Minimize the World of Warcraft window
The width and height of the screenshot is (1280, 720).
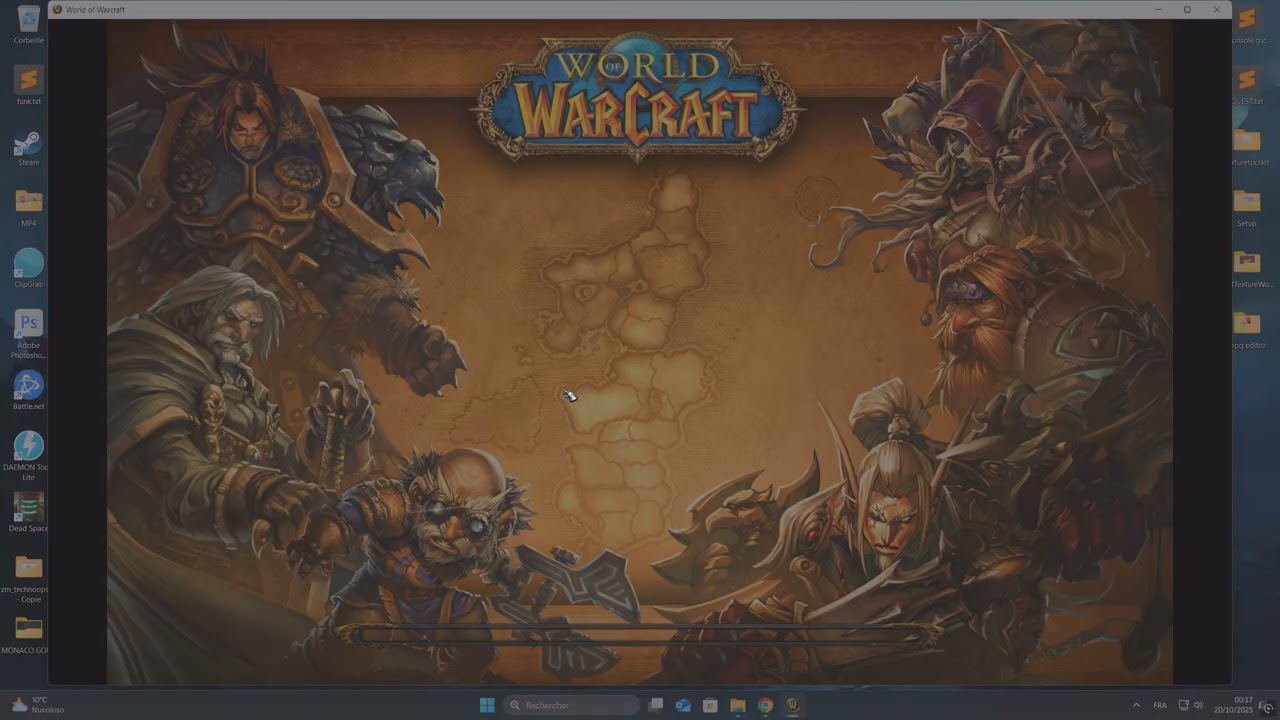[1158, 9]
